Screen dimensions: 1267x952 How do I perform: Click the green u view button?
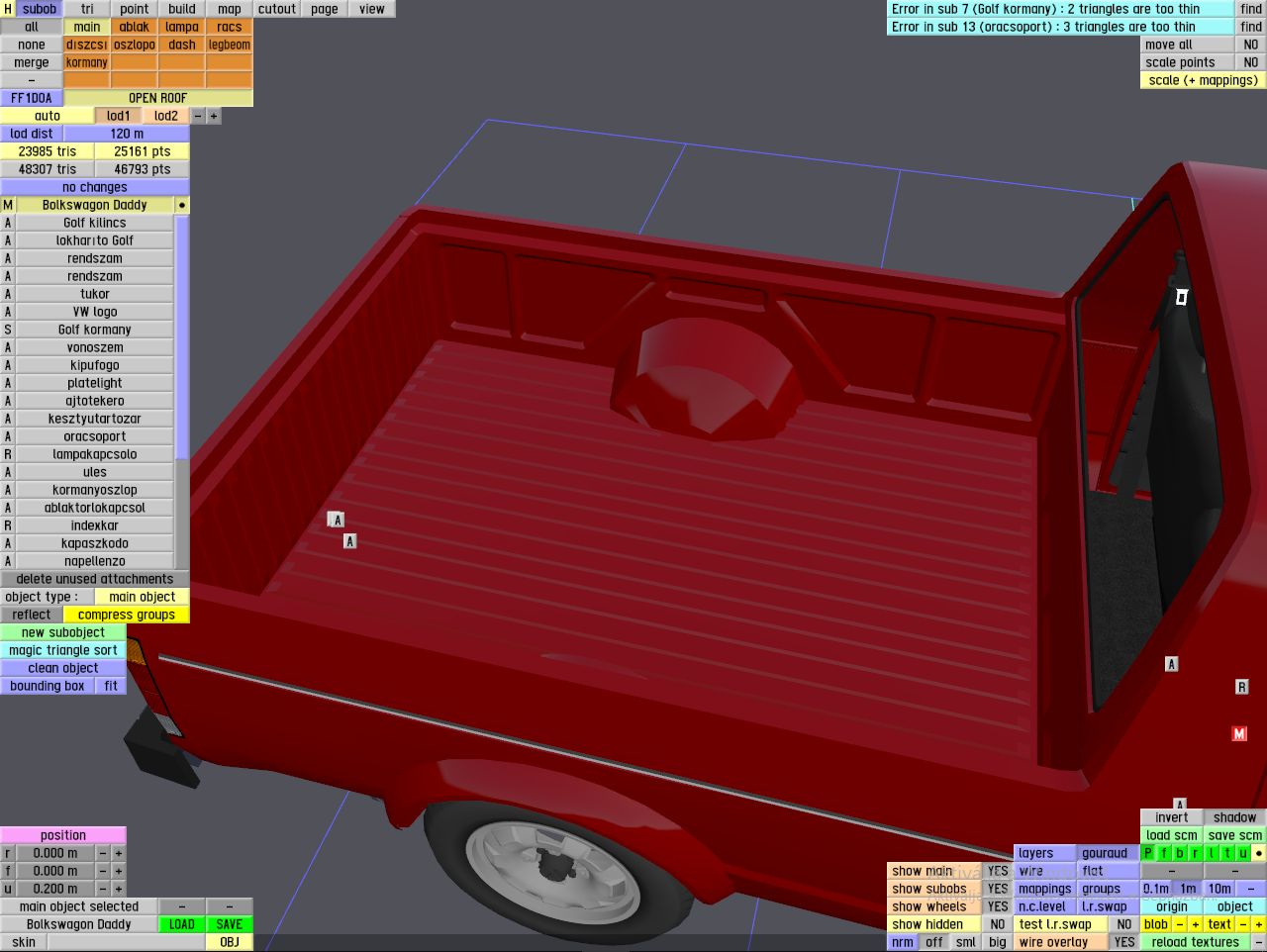1243,853
